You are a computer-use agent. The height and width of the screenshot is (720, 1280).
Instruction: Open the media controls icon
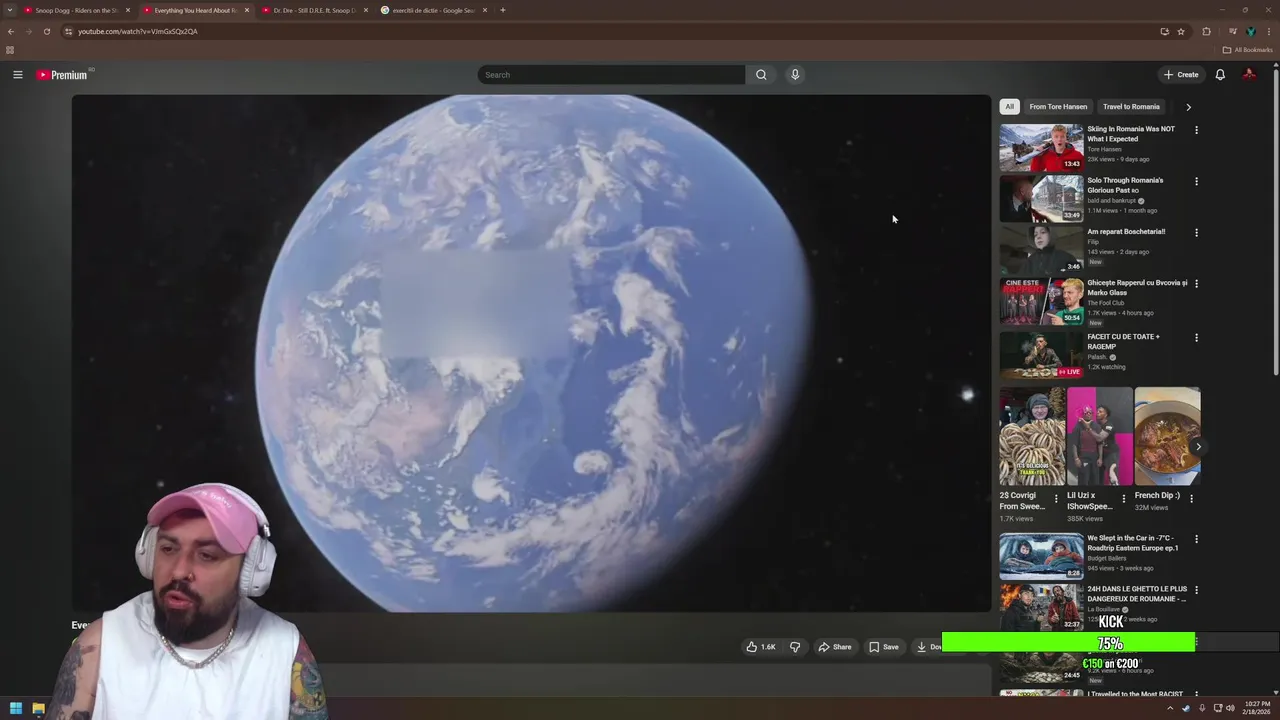[1233, 31]
